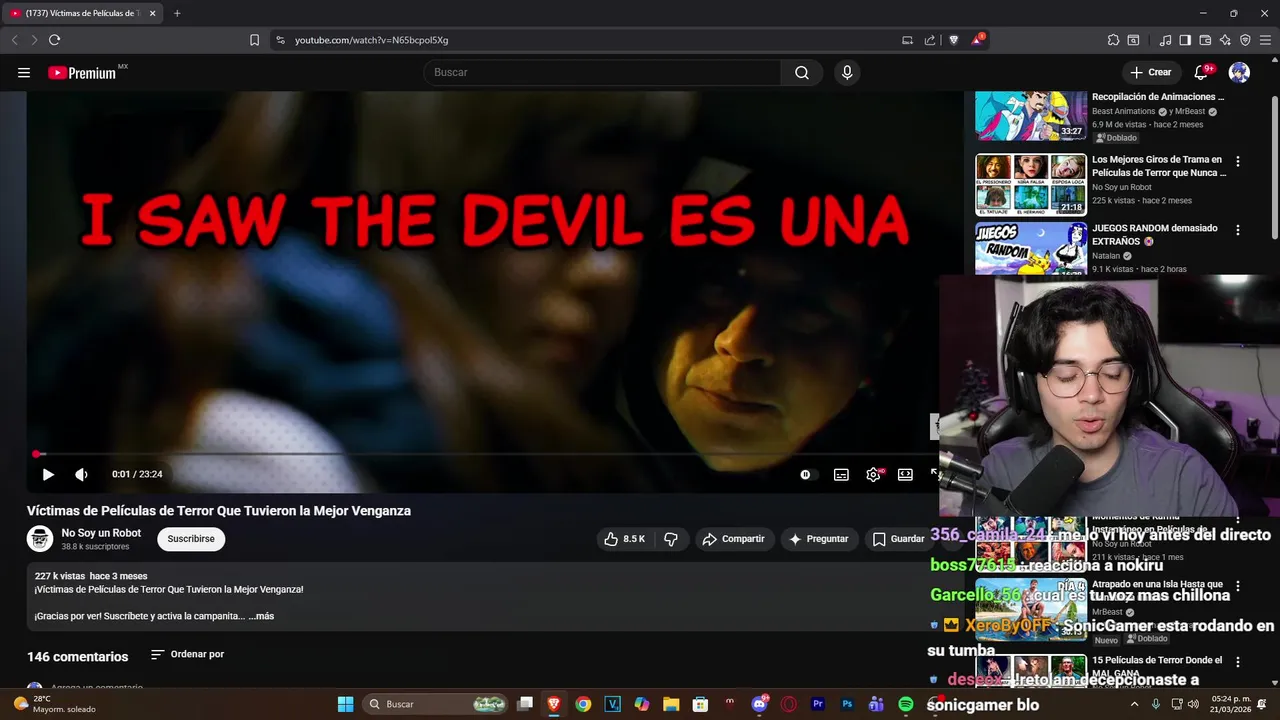Toggle the autoplay switch in the player
Viewport: 1280px width, 720px height.
click(x=807, y=475)
